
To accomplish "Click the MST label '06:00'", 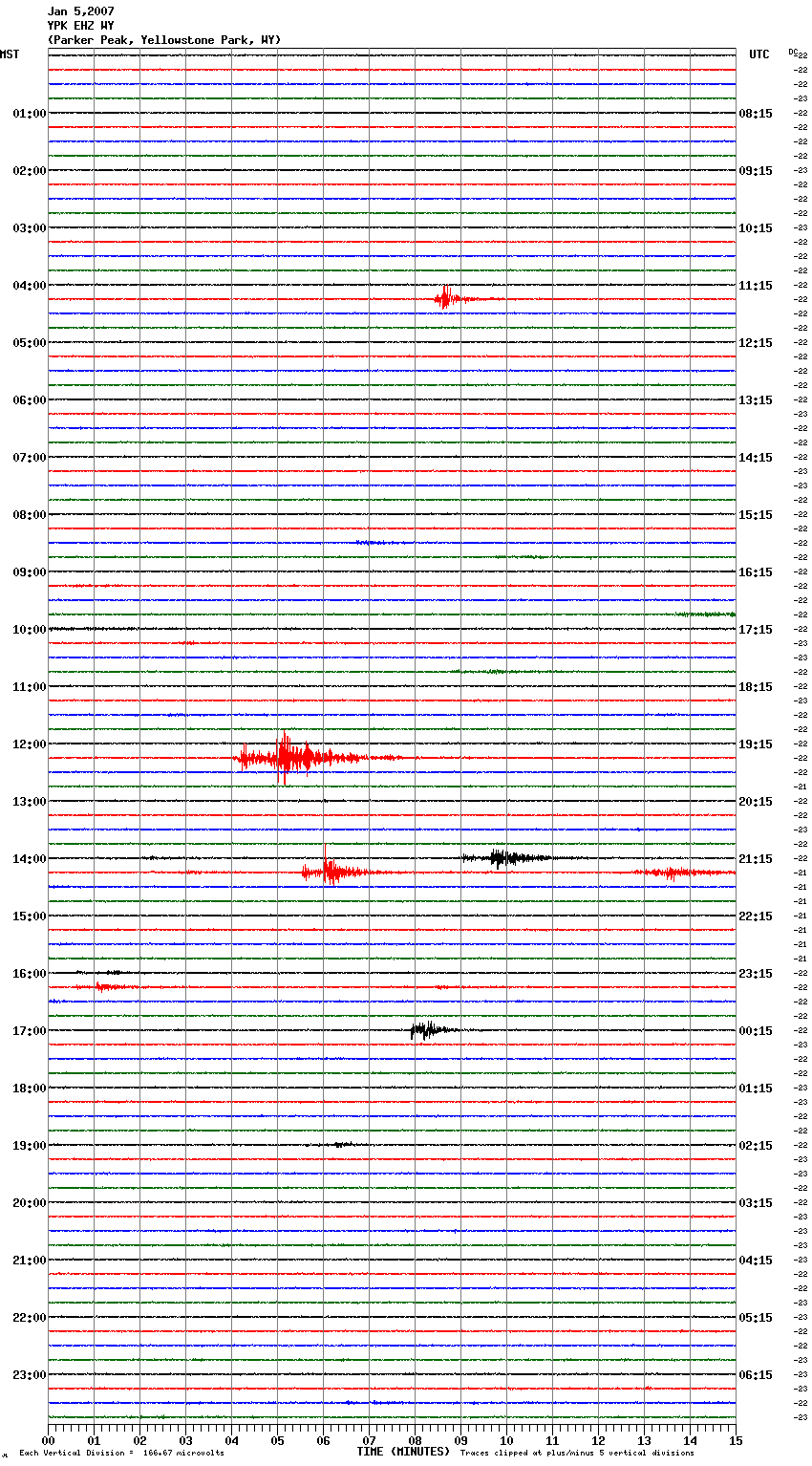I will pyautogui.click(x=30, y=400).
